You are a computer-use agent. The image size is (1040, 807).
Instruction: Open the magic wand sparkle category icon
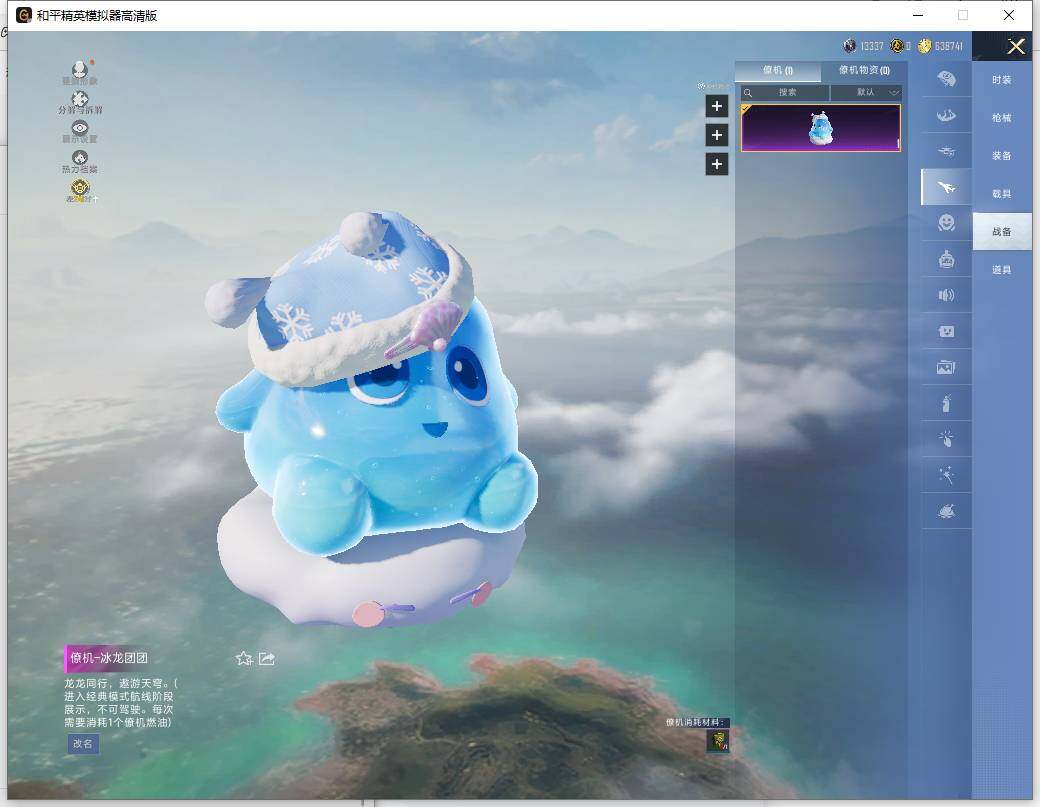[x=946, y=475]
